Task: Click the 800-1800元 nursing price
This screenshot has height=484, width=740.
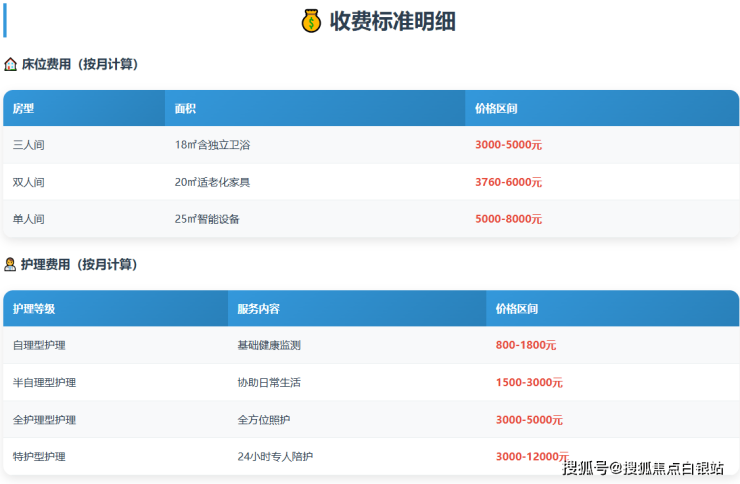Action: pos(526,345)
